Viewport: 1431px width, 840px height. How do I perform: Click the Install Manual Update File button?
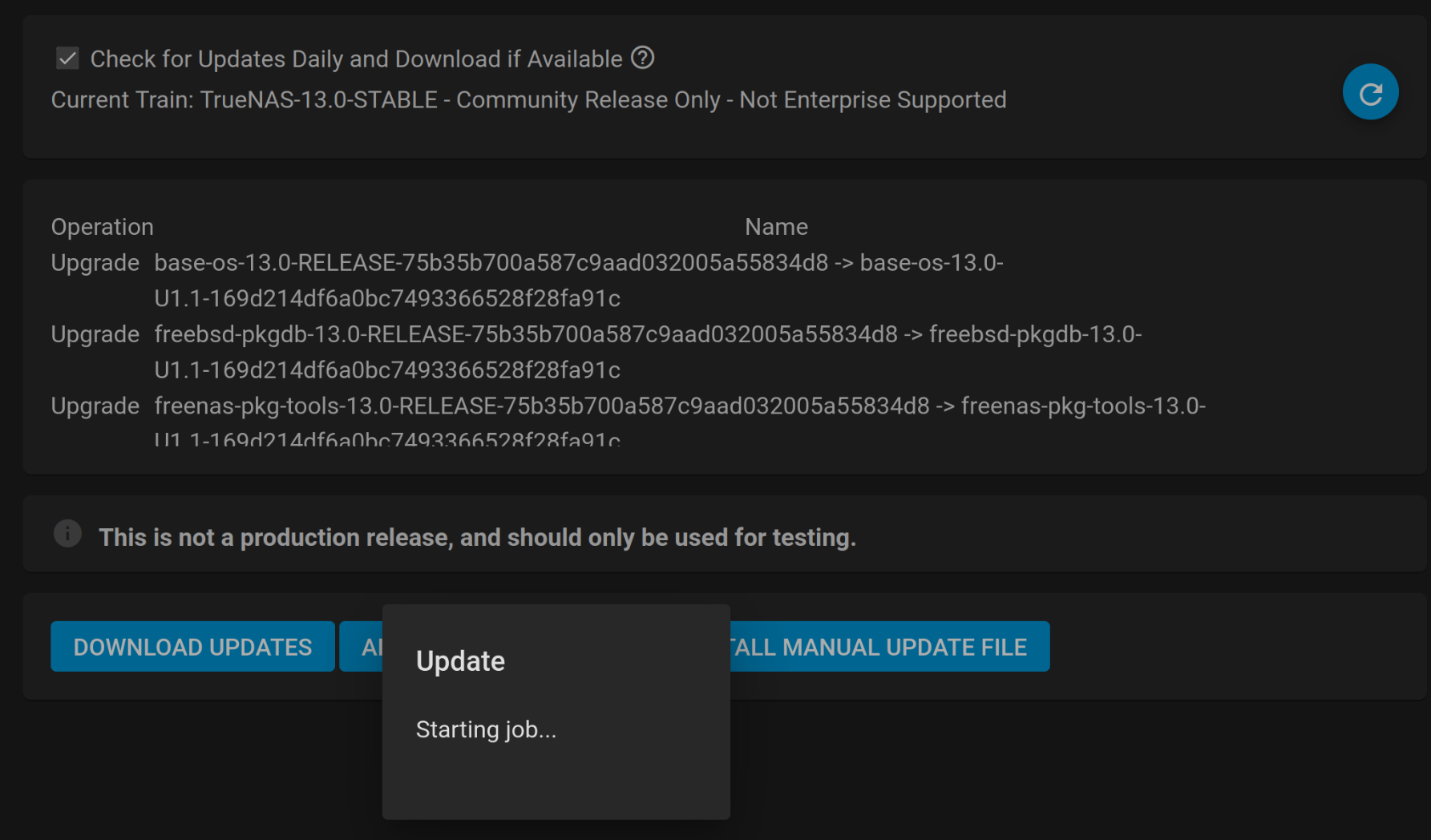(889, 646)
